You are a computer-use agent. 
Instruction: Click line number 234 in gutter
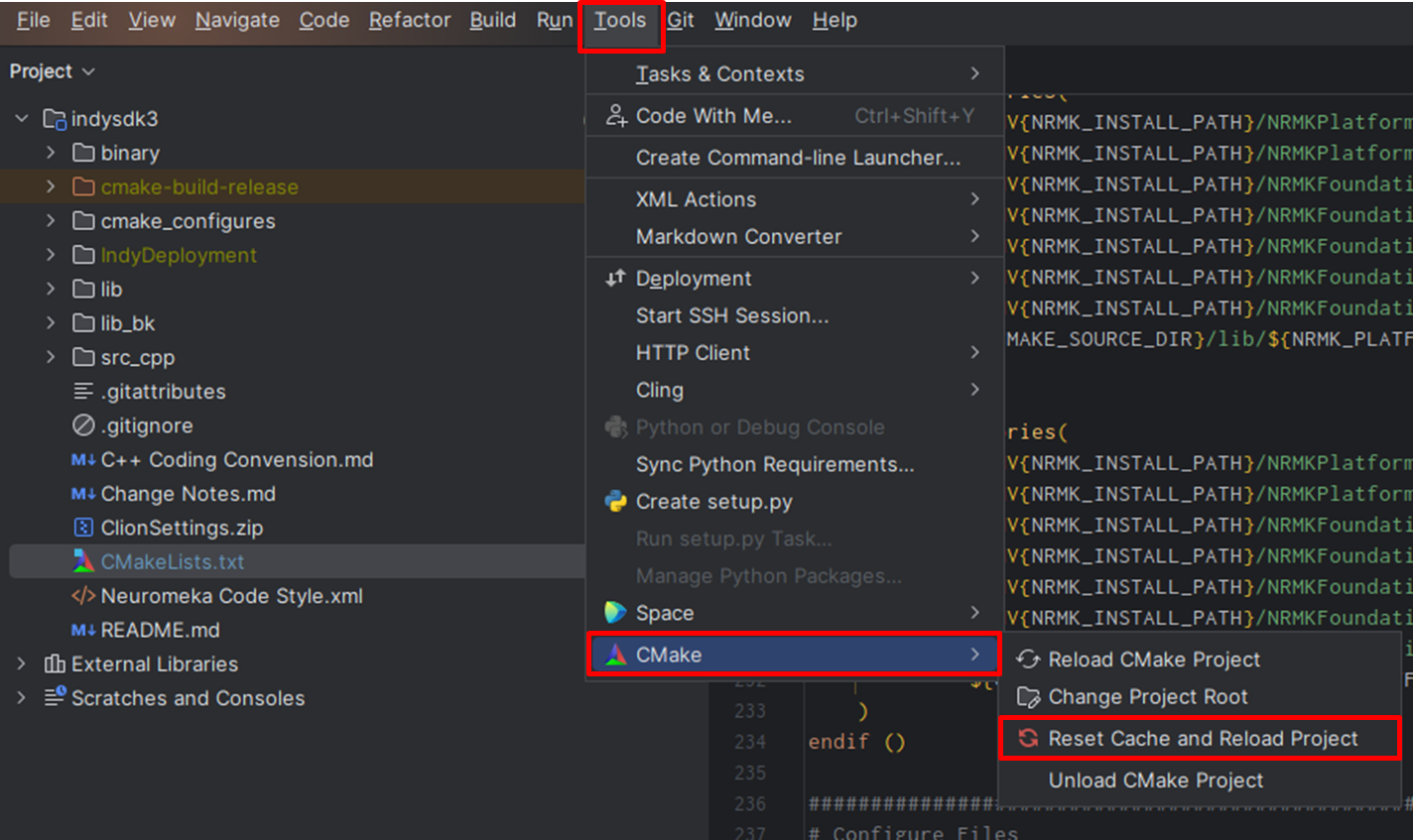[750, 742]
